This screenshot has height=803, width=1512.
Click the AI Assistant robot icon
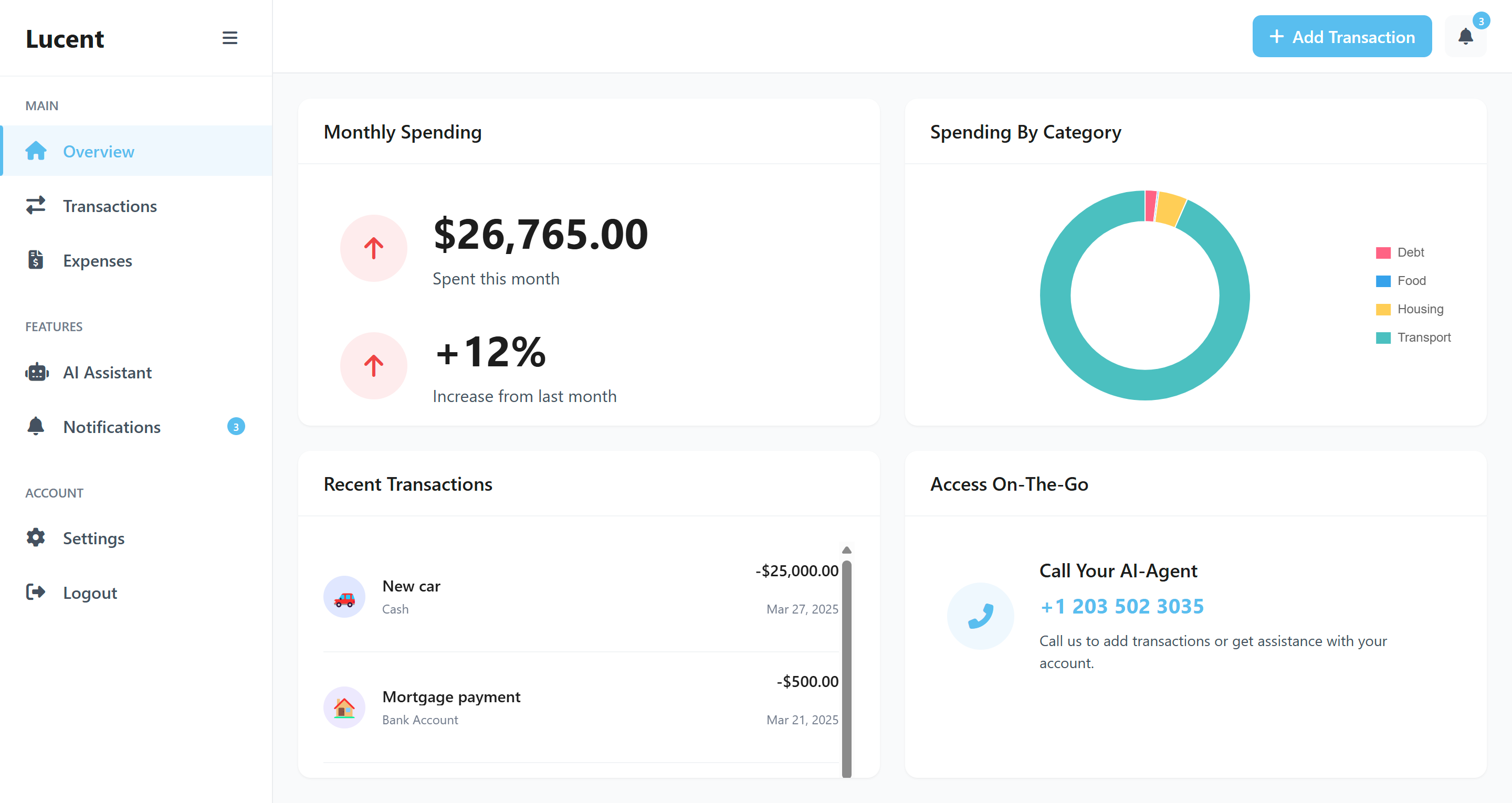(x=36, y=372)
